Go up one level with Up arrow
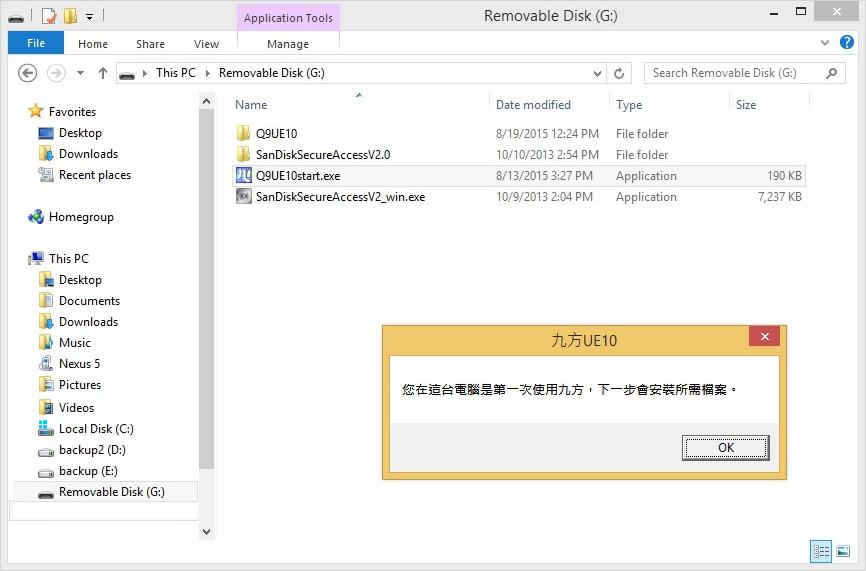Screen dimensions: 866x571 click(x=103, y=73)
